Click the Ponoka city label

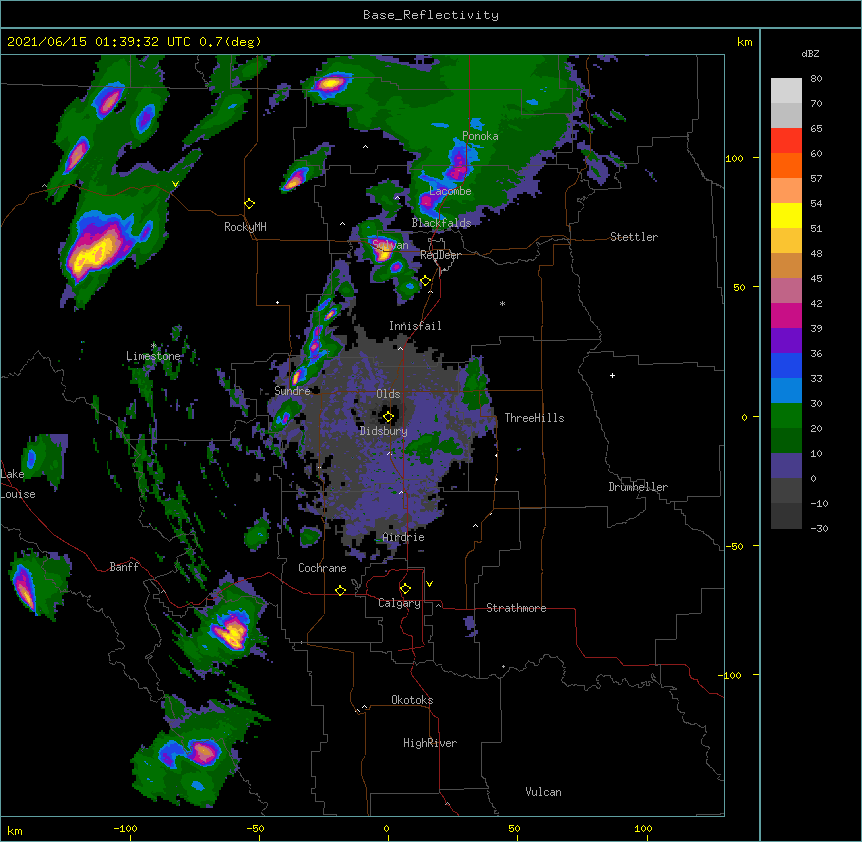(x=480, y=136)
